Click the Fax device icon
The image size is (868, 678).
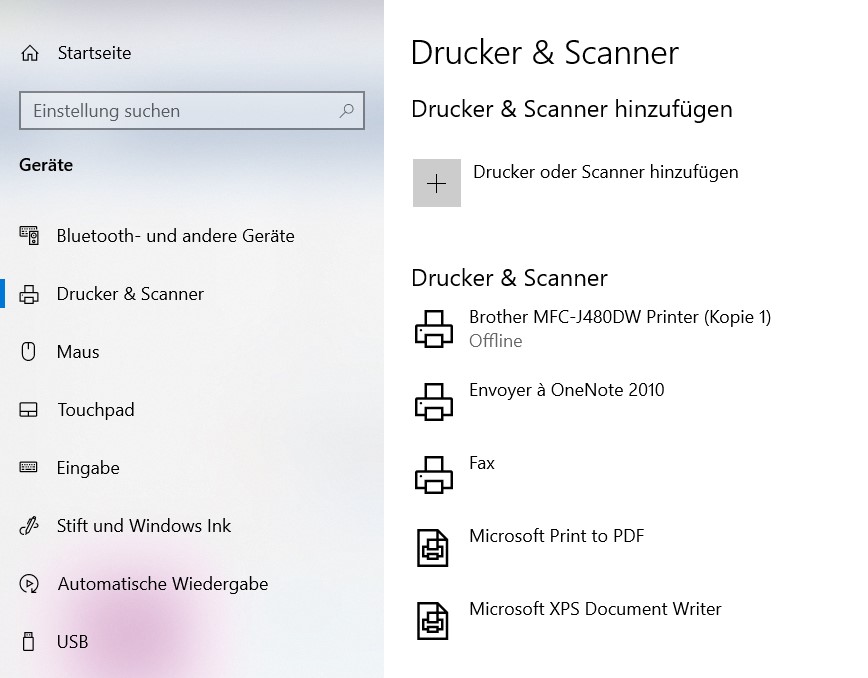(x=433, y=474)
